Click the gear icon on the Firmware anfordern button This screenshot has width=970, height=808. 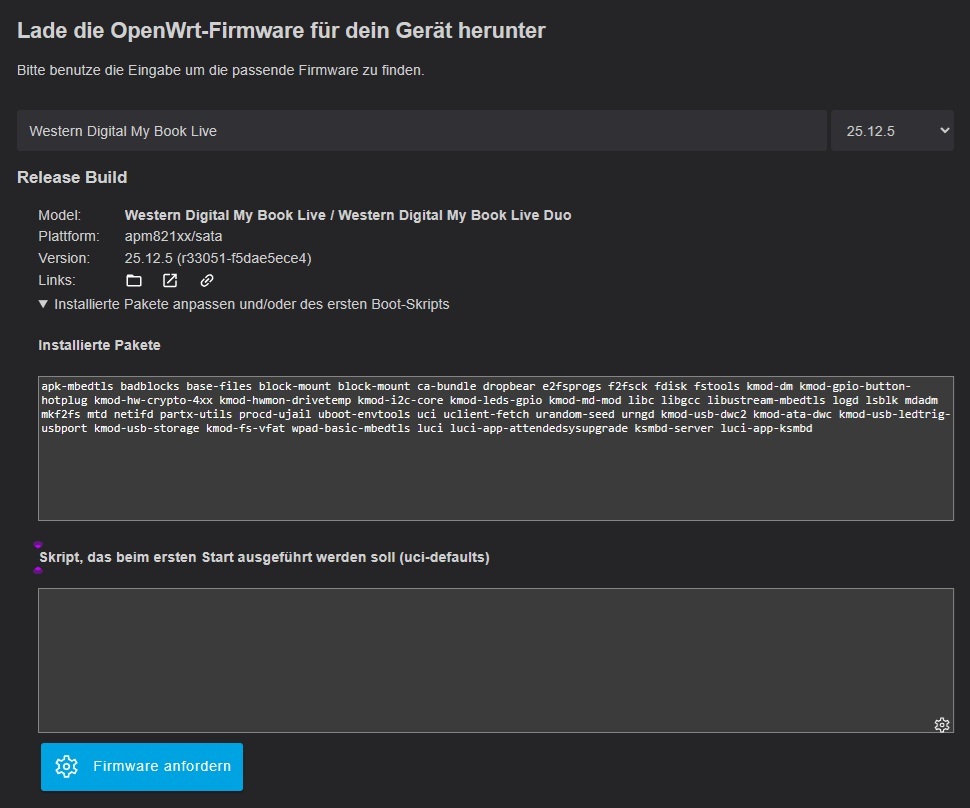66,766
